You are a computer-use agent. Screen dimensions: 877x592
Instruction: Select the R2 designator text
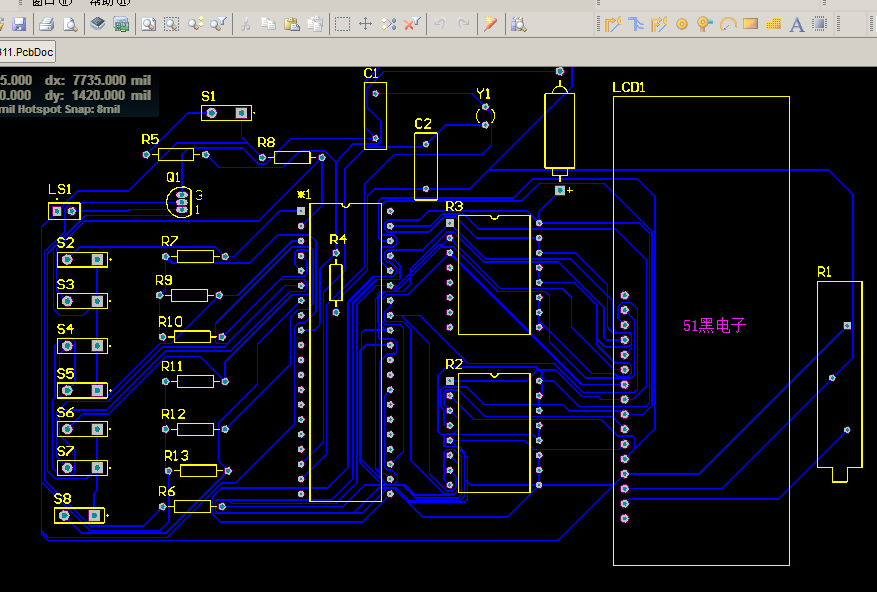coord(454,364)
